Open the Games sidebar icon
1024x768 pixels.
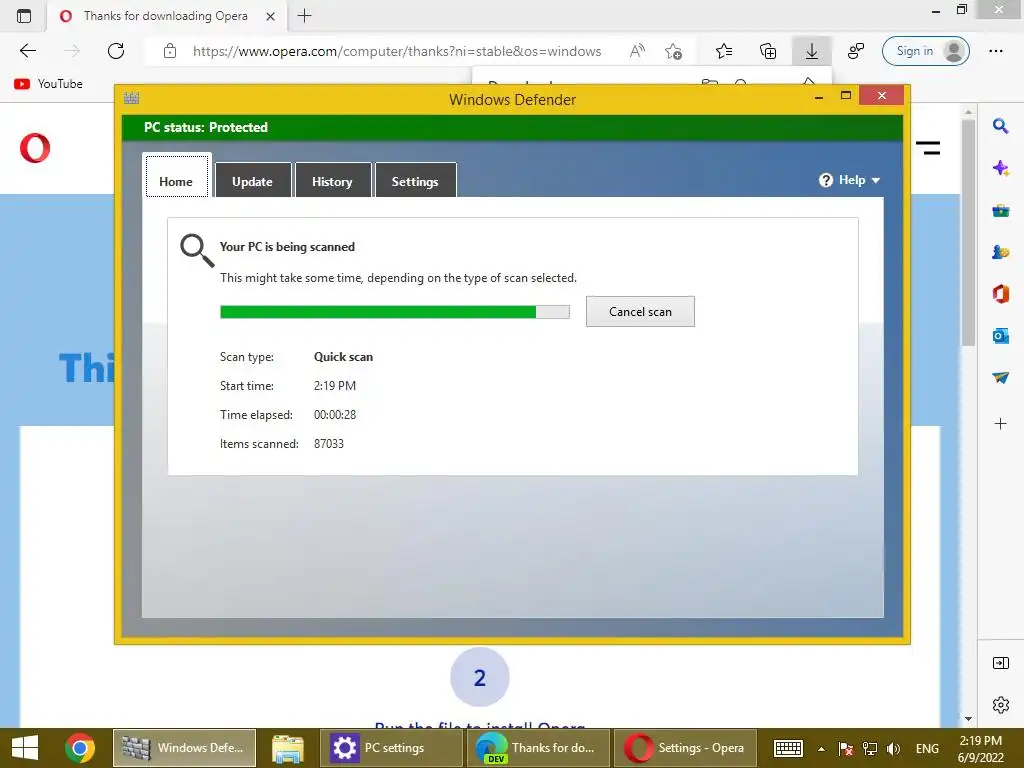pyautogui.click(x=1000, y=252)
